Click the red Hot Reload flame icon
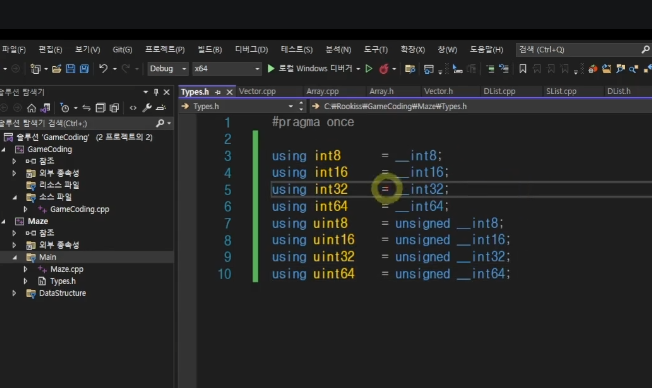This screenshot has height=388, width=652. [383, 69]
